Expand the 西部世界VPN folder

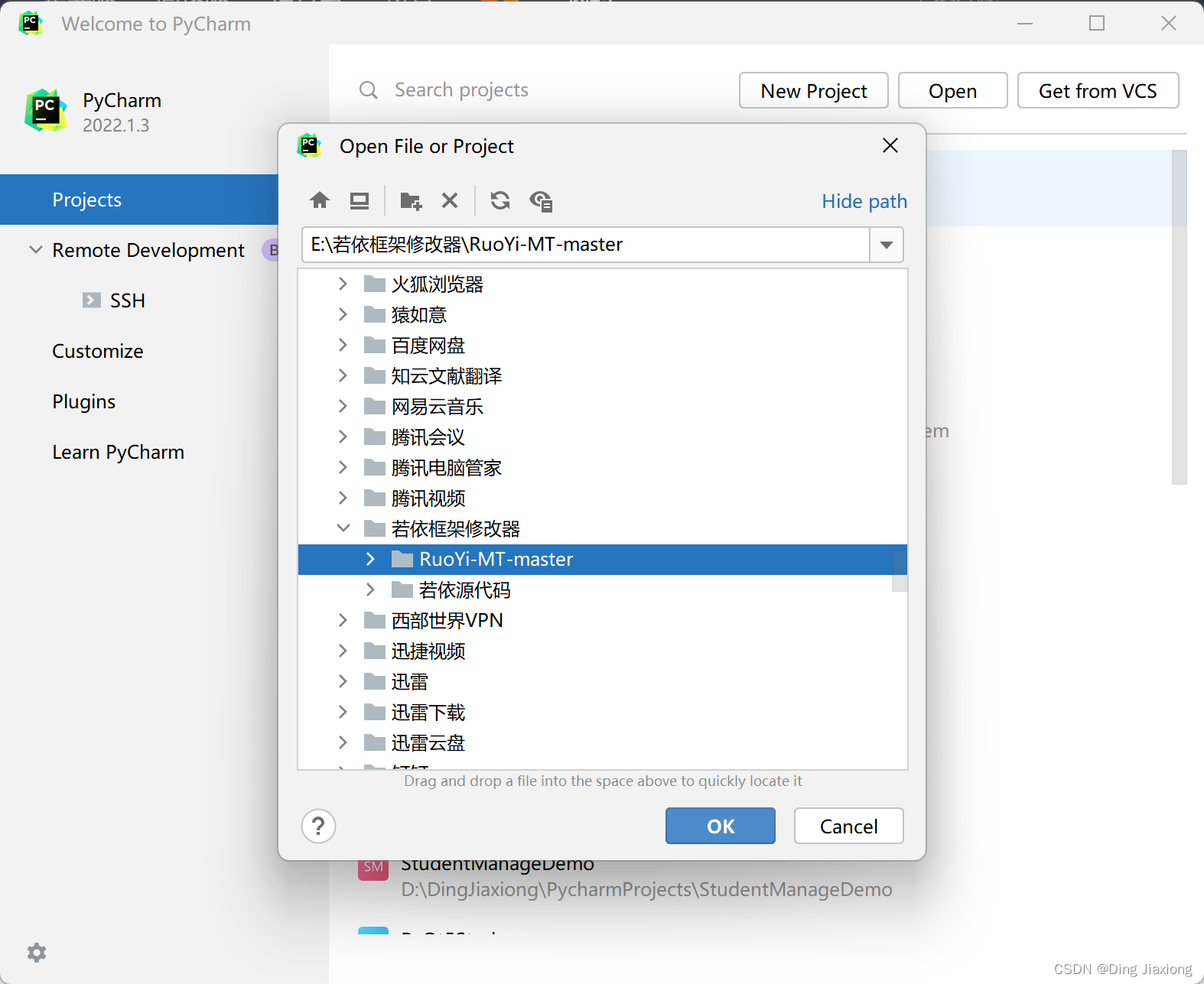coord(343,621)
